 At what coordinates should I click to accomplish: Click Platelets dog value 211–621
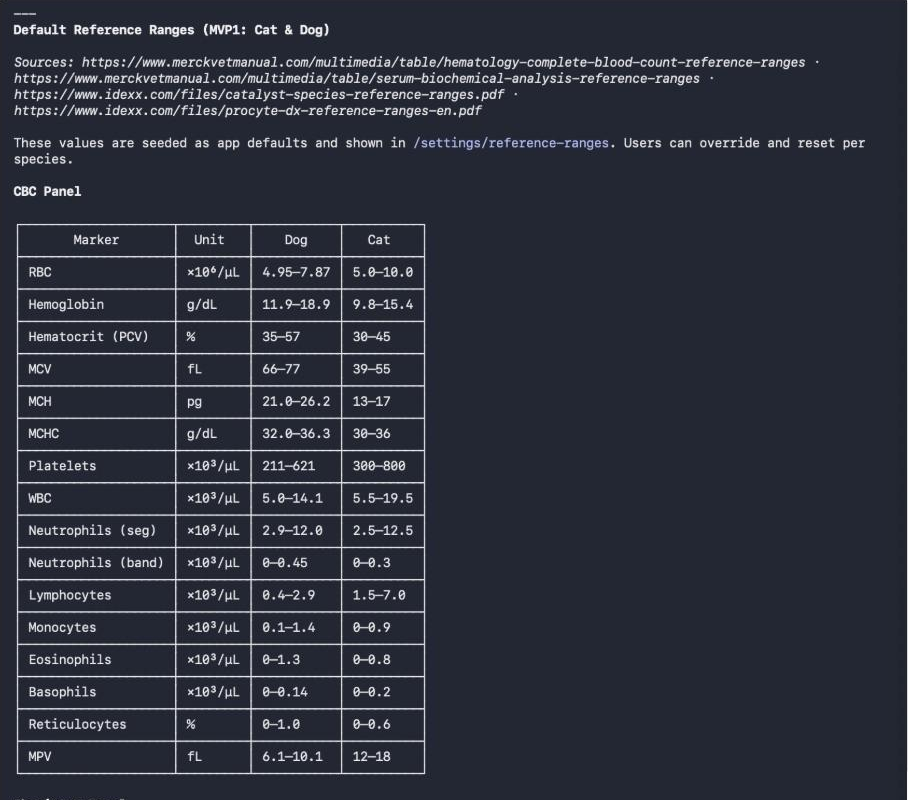coord(288,466)
